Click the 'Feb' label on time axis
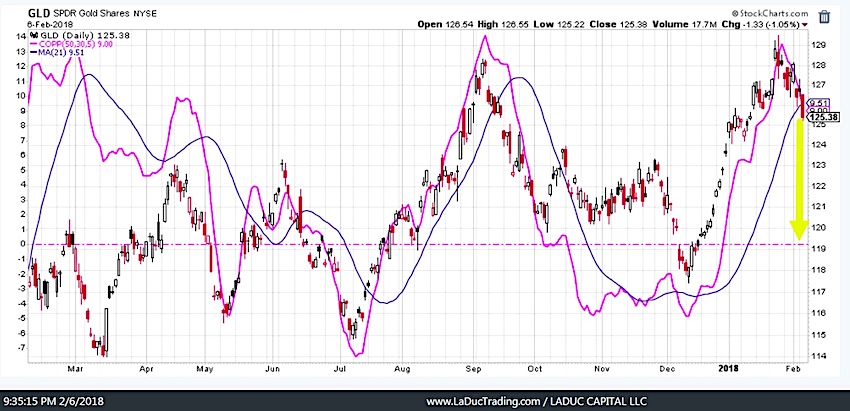The height and width of the screenshot is (411, 850). pos(794,369)
